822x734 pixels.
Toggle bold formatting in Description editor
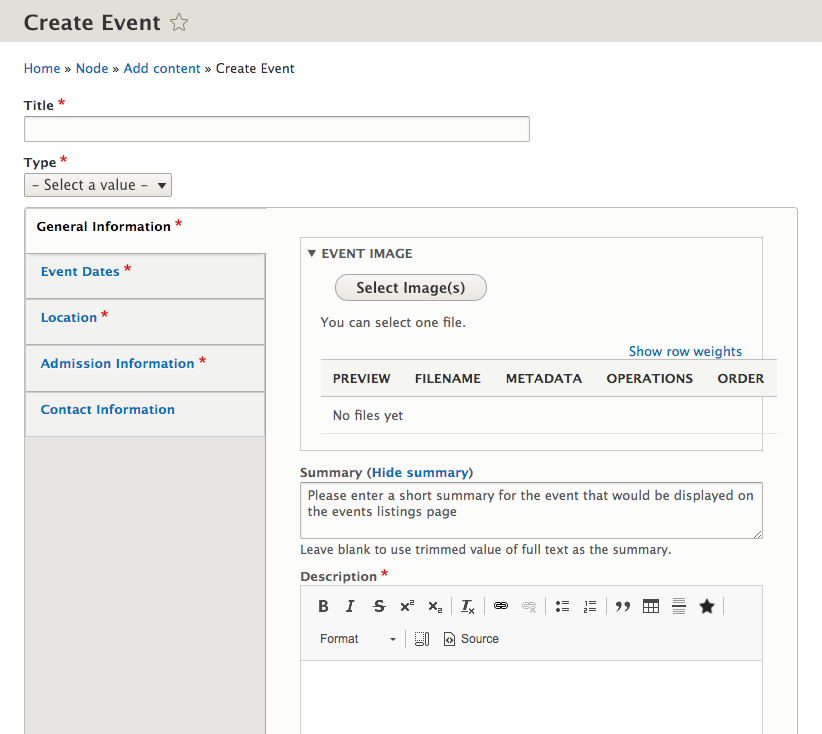[x=323, y=606]
